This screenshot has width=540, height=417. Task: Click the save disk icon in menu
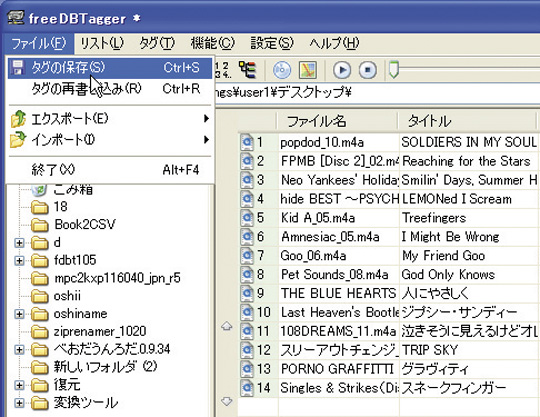(x=17, y=68)
